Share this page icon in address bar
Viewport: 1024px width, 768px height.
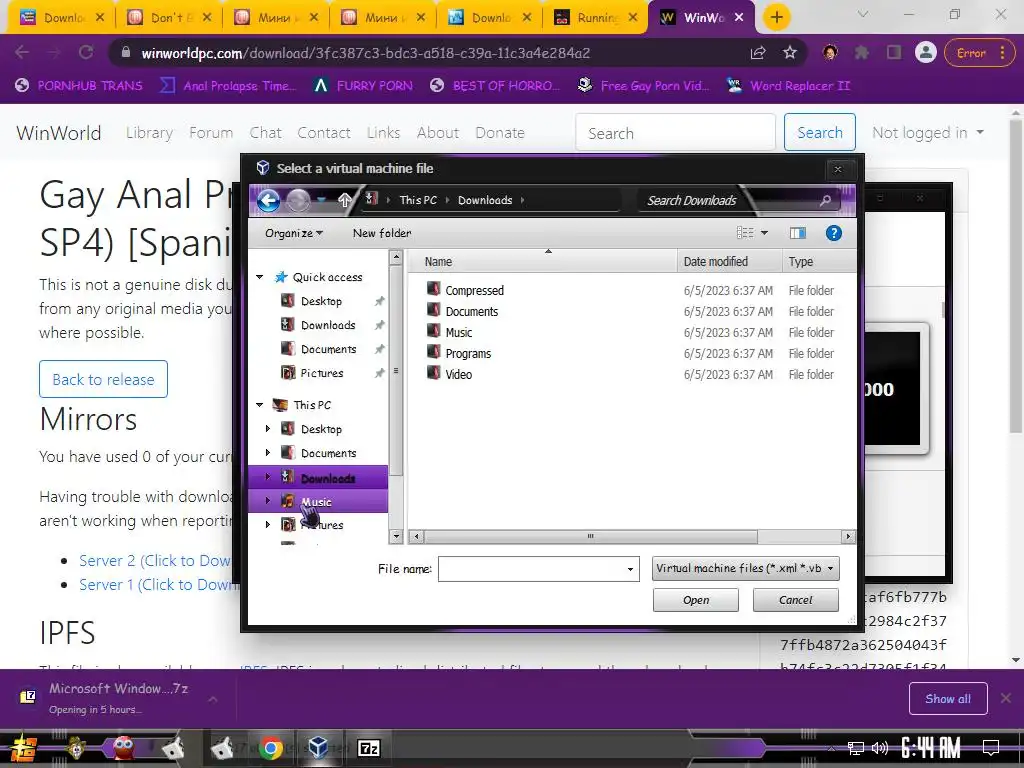758,53
